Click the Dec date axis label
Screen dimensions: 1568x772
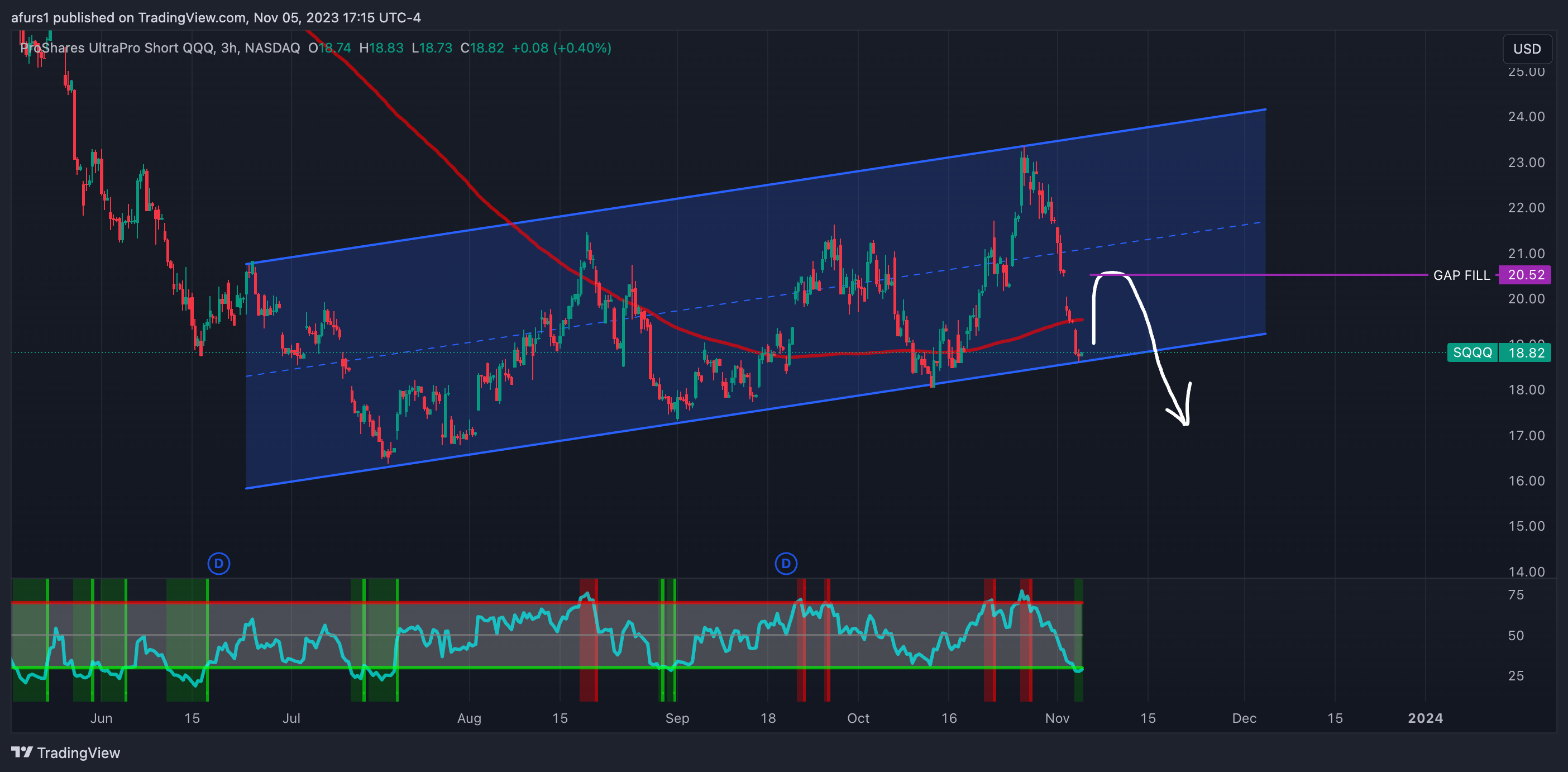pos(1244,718)
